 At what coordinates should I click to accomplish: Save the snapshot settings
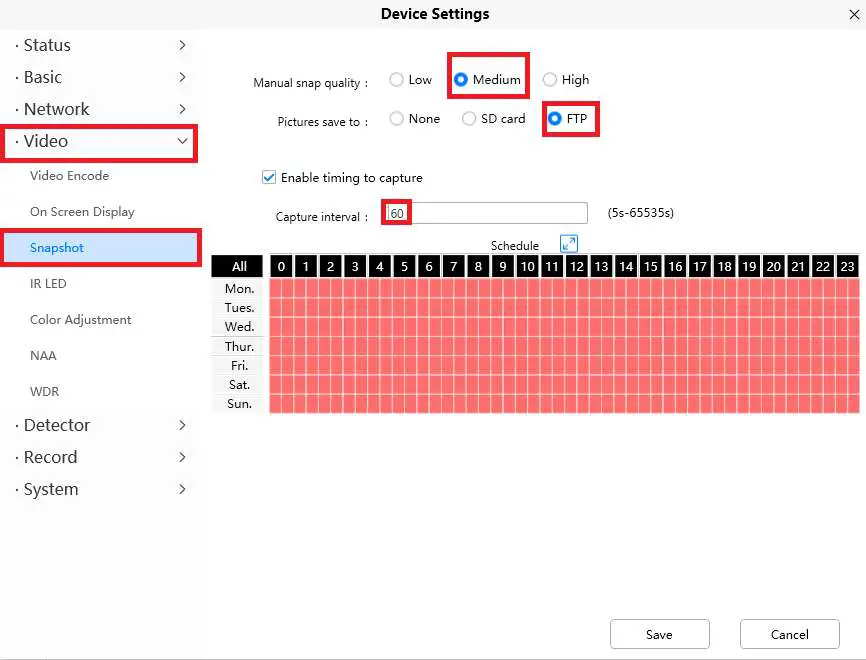pos(659,634)
